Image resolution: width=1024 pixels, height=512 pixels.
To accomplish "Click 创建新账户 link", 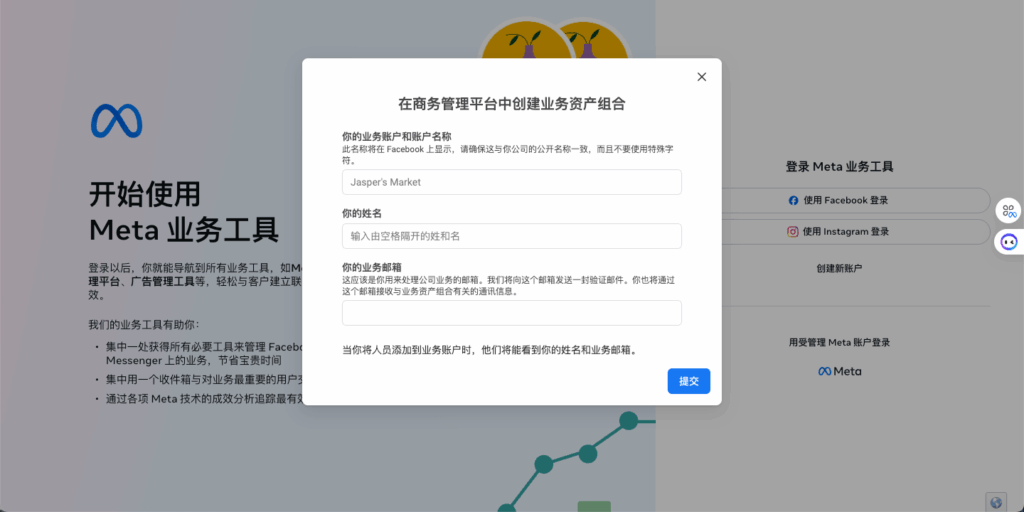I will pyautogui.click(x=839, y=268).
